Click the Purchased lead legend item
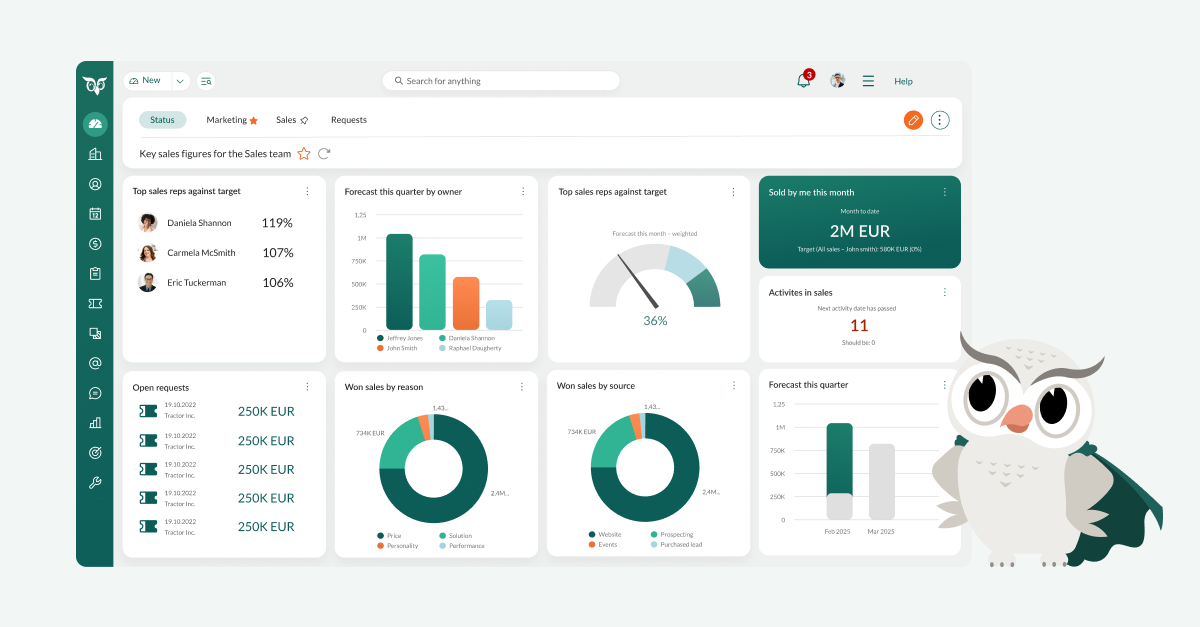This screenshot has width=1200, height=627. tap(677, 545)
